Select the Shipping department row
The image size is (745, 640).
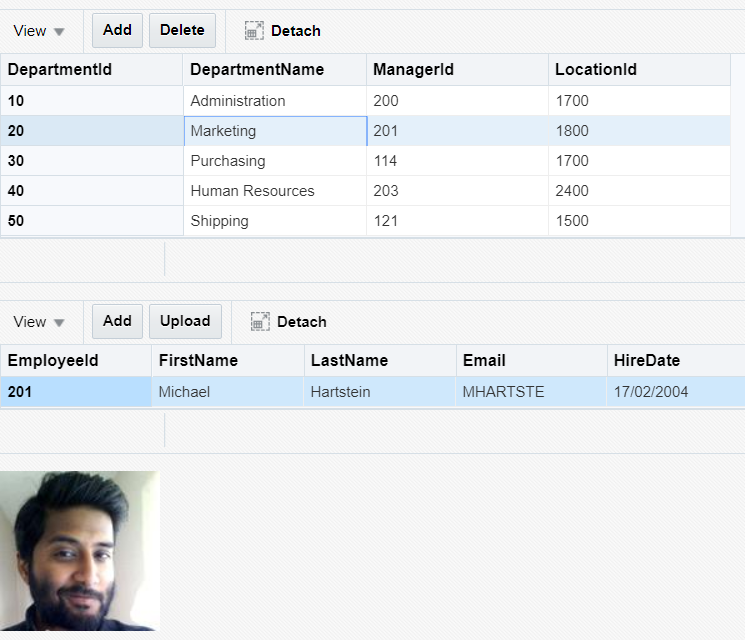[365, 220]
